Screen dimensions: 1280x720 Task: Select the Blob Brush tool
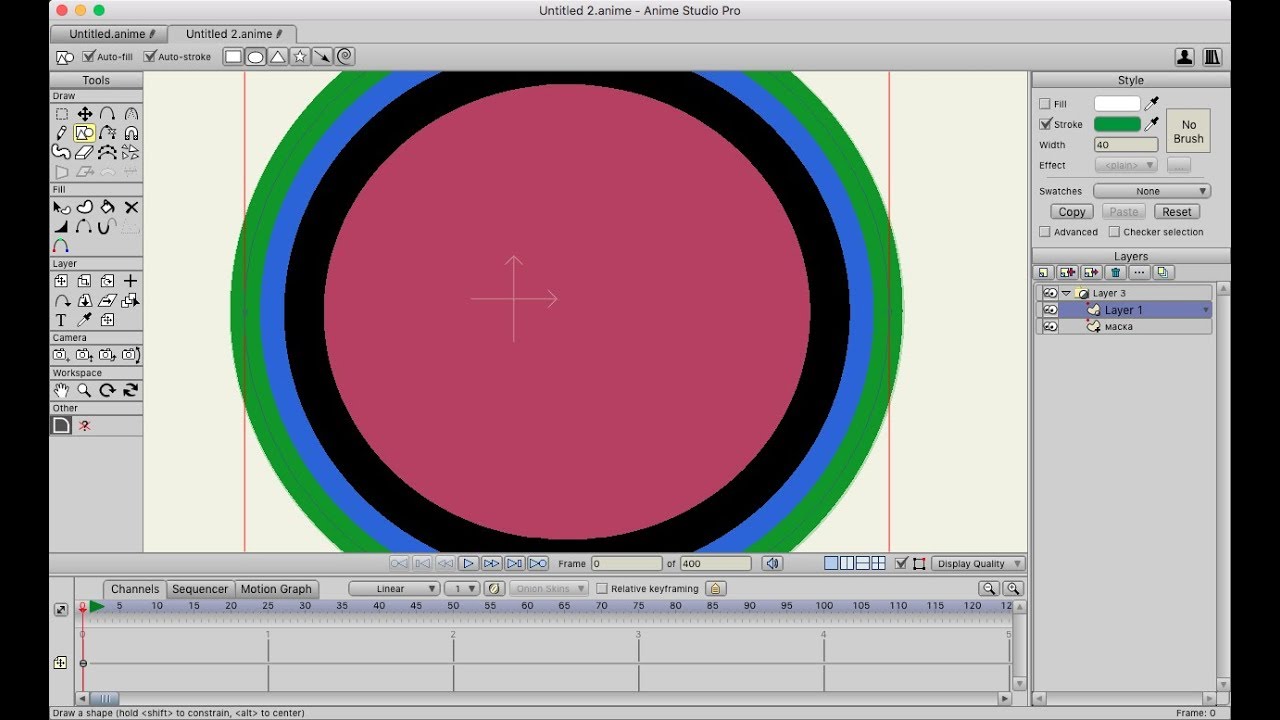62,152
